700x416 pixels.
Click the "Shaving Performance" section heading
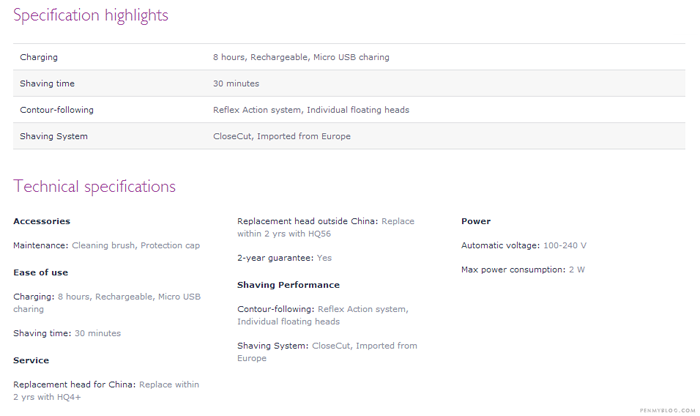pyautogui.click(x=288, y=285)
